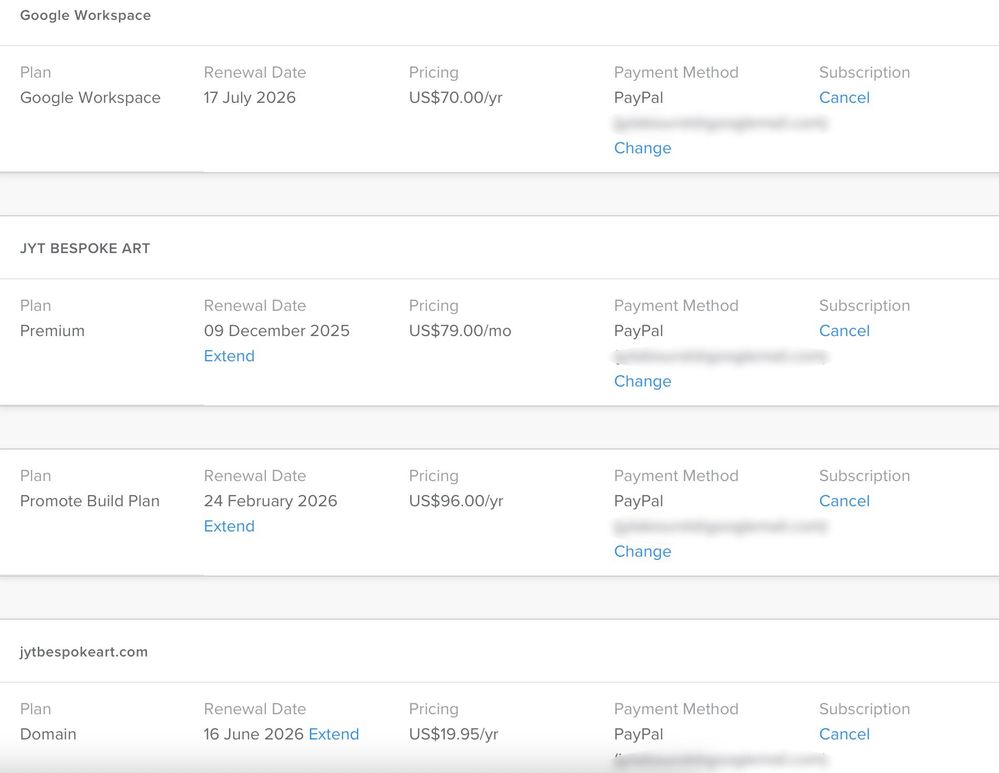Cancel the jytbespokeart.com domain subscription
999x773 pixels.
tap(843, 733)
